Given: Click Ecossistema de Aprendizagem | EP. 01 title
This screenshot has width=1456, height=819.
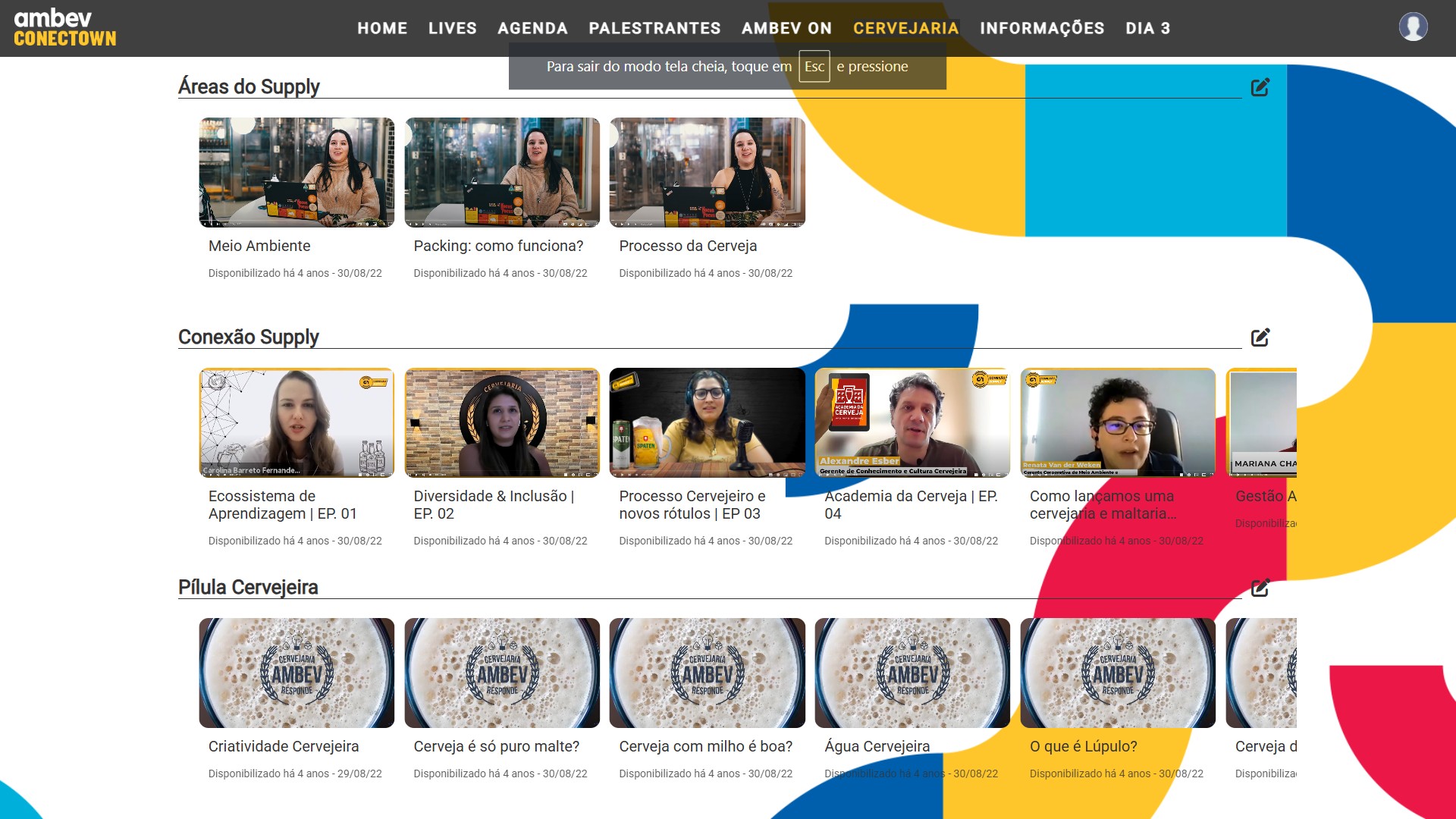Looking at the screenshot, I should tap(283, 504).
